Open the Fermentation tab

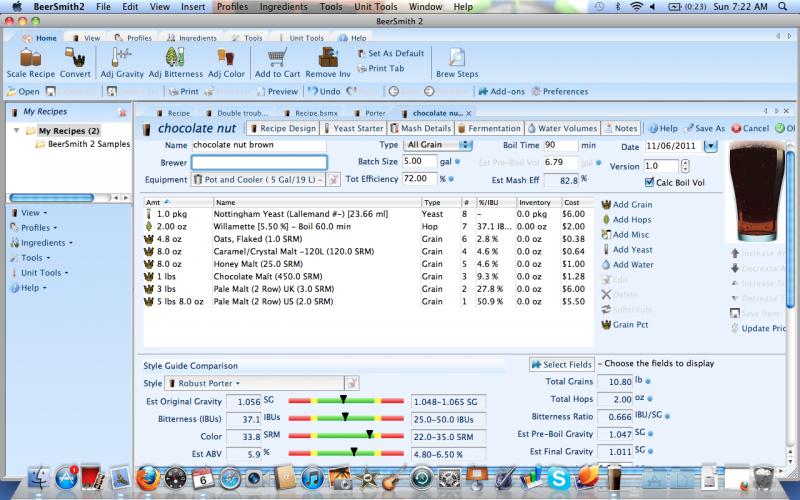(489, 129)
